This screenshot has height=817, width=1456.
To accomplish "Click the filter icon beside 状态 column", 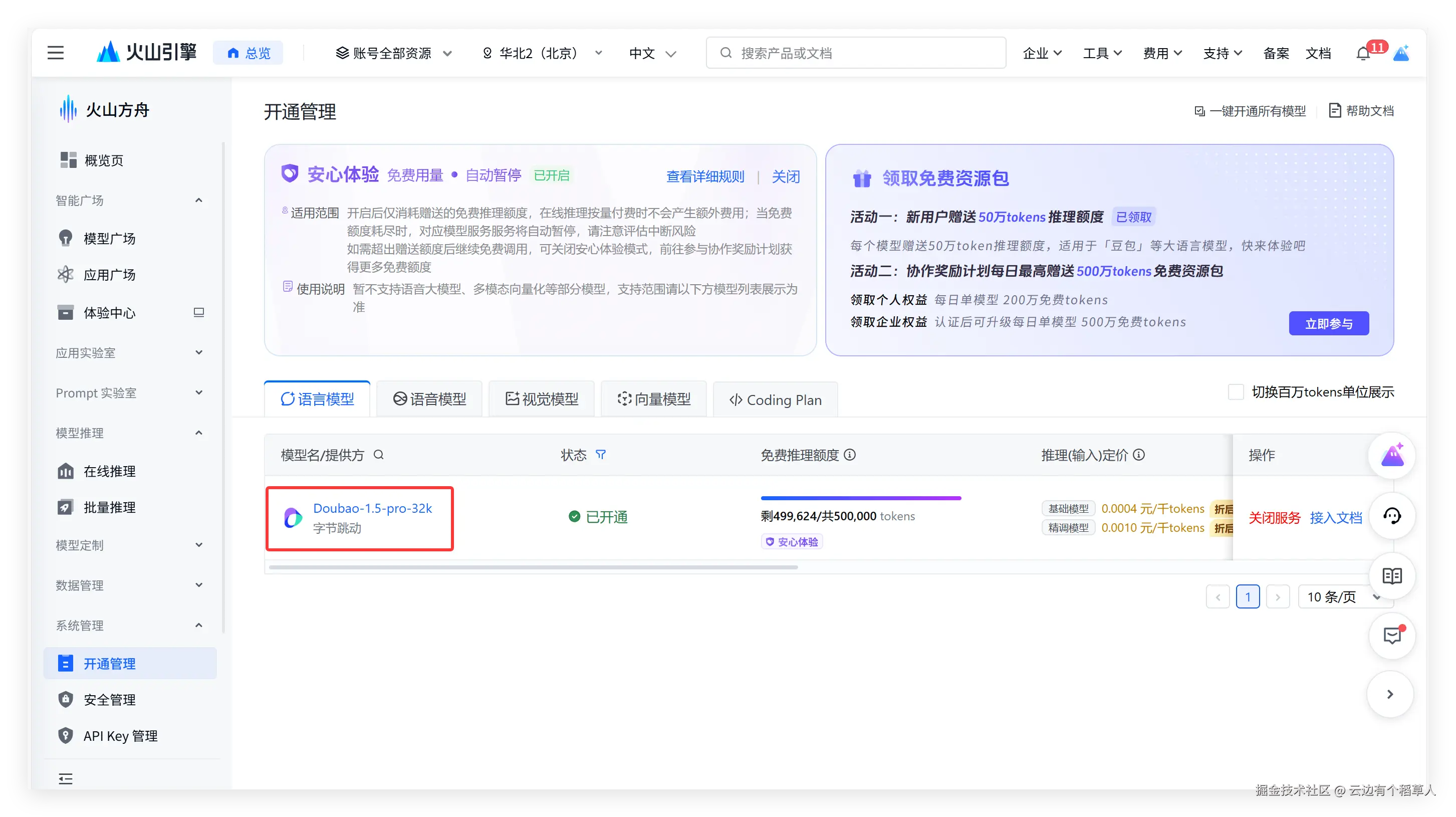I will pyautogui.click(x=601, y=455).
